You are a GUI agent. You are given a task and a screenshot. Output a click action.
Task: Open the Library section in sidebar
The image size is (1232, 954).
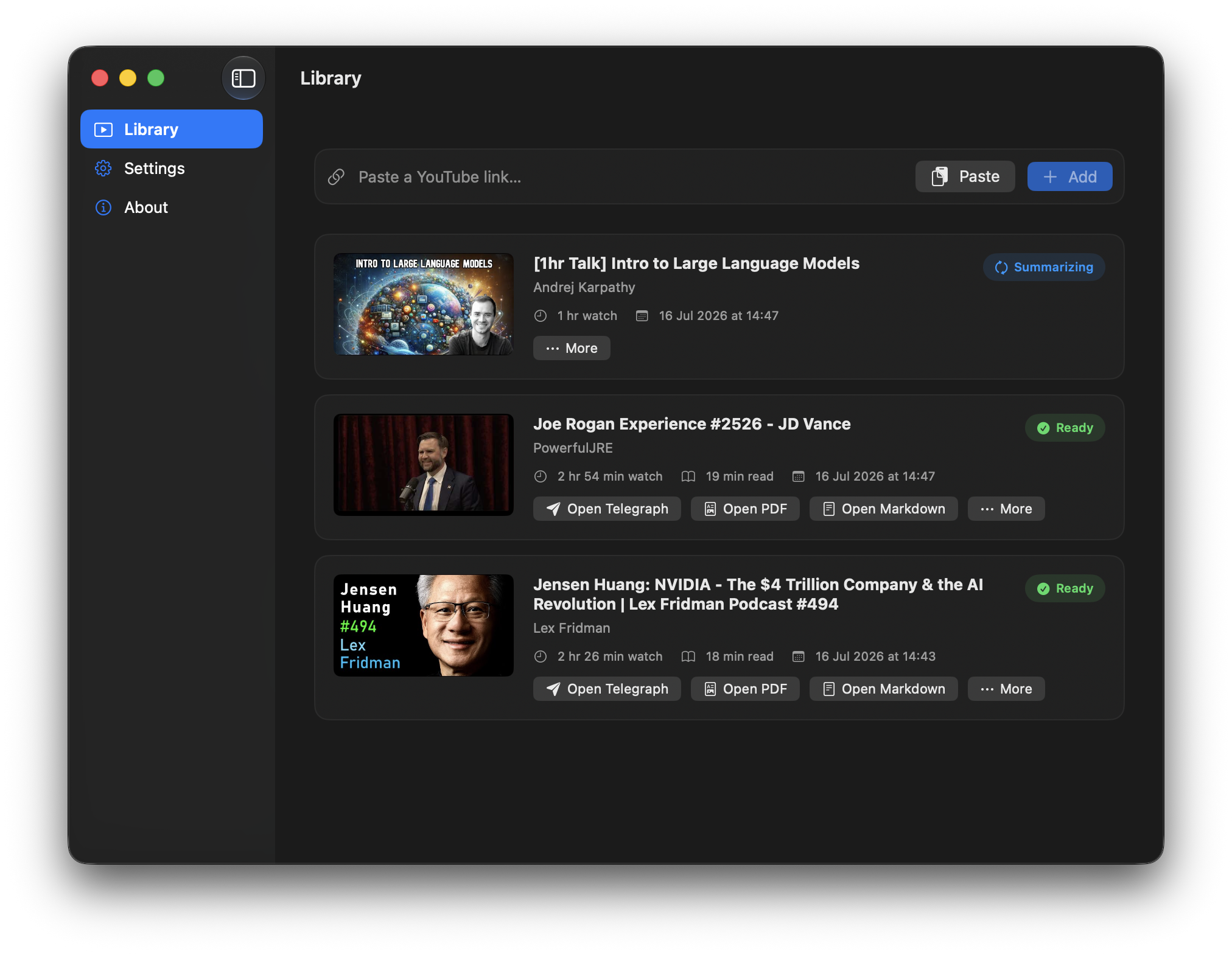pos(172,129)
